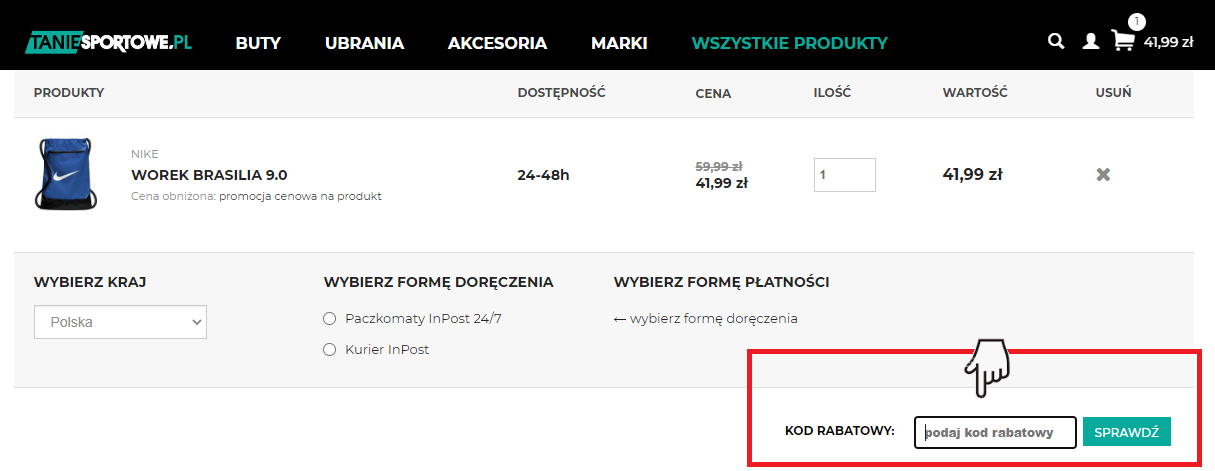Screen dimensions: 1215x471
Task: Focus the discount code input field
Action: click(x=995, y=432)
